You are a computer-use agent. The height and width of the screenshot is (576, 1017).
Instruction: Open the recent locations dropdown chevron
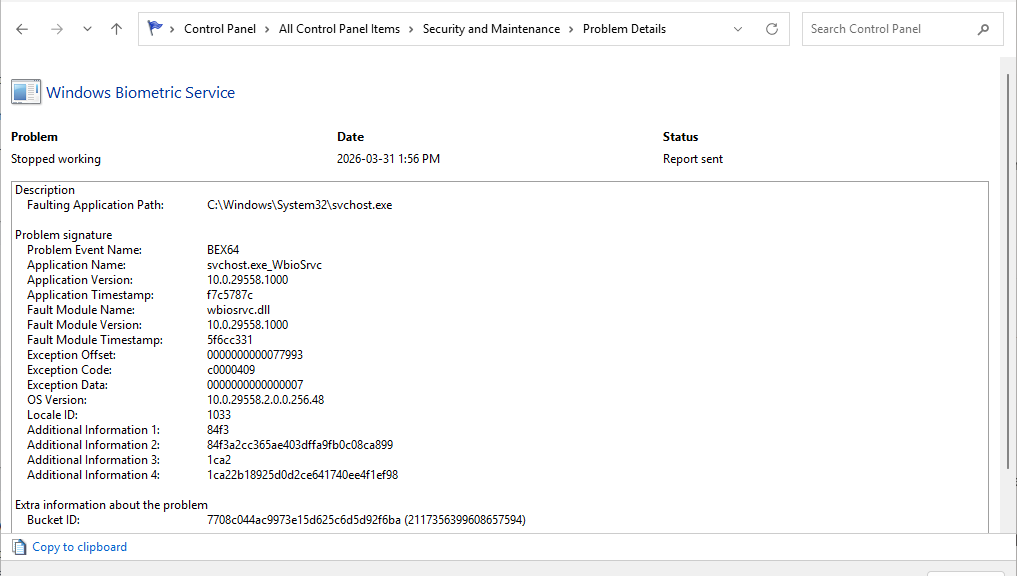pyautogui.click(x=87, y=28)
